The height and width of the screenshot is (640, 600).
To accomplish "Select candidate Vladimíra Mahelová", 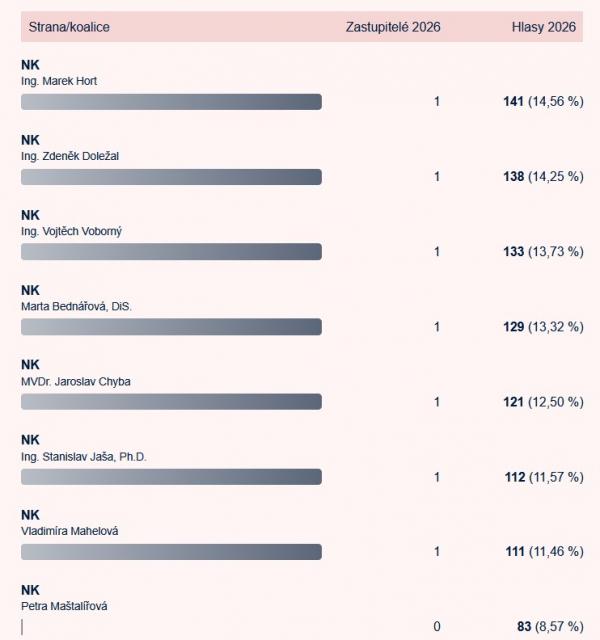I will click(70, 531).
